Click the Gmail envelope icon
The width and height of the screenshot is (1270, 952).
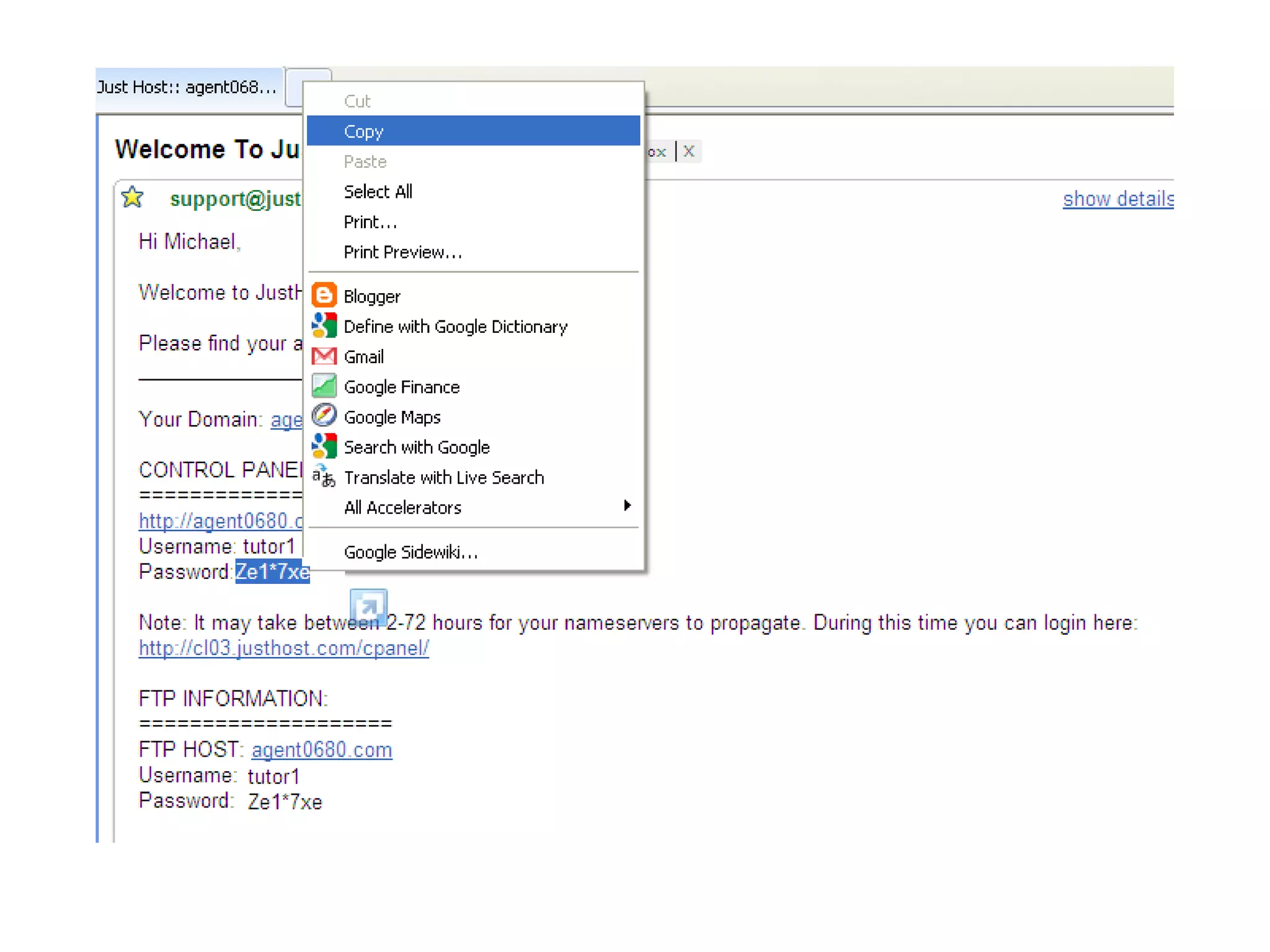(324, 356)
